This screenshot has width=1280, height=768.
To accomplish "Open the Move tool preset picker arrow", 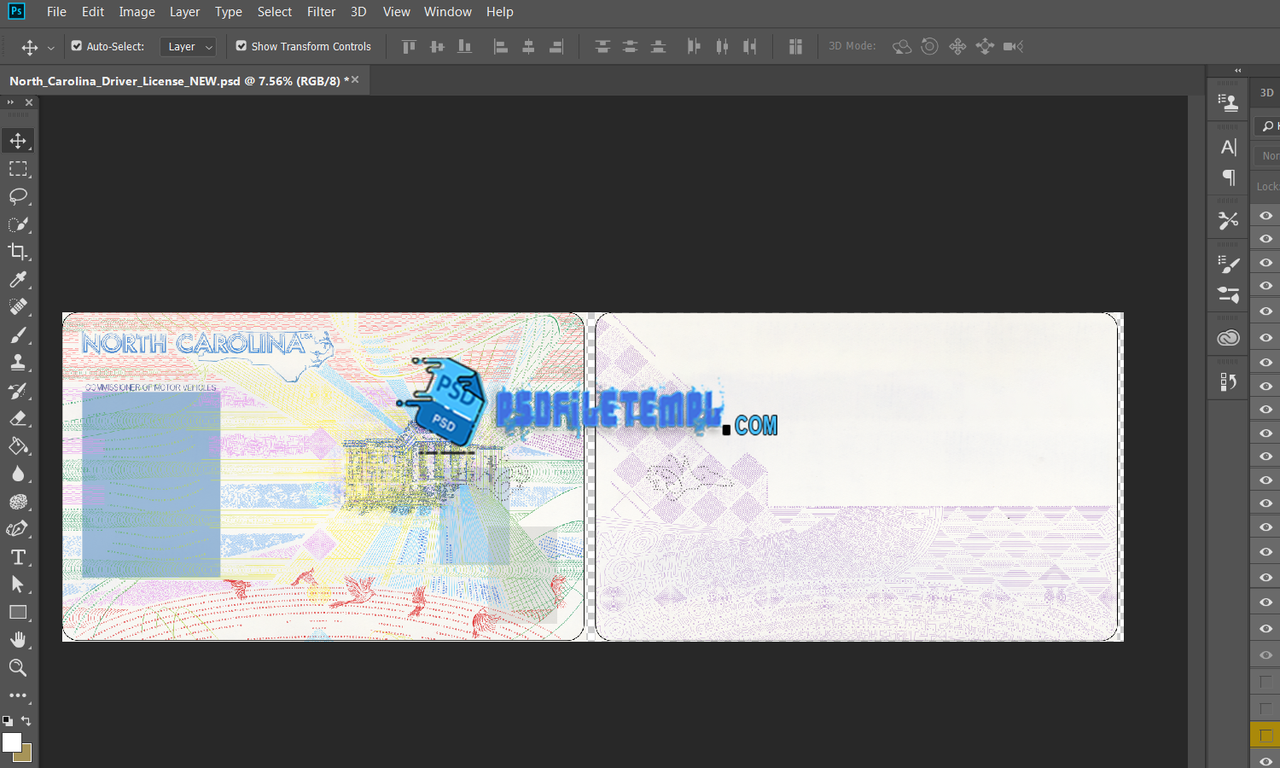I will pyautogui.click(x=51, y=47).
